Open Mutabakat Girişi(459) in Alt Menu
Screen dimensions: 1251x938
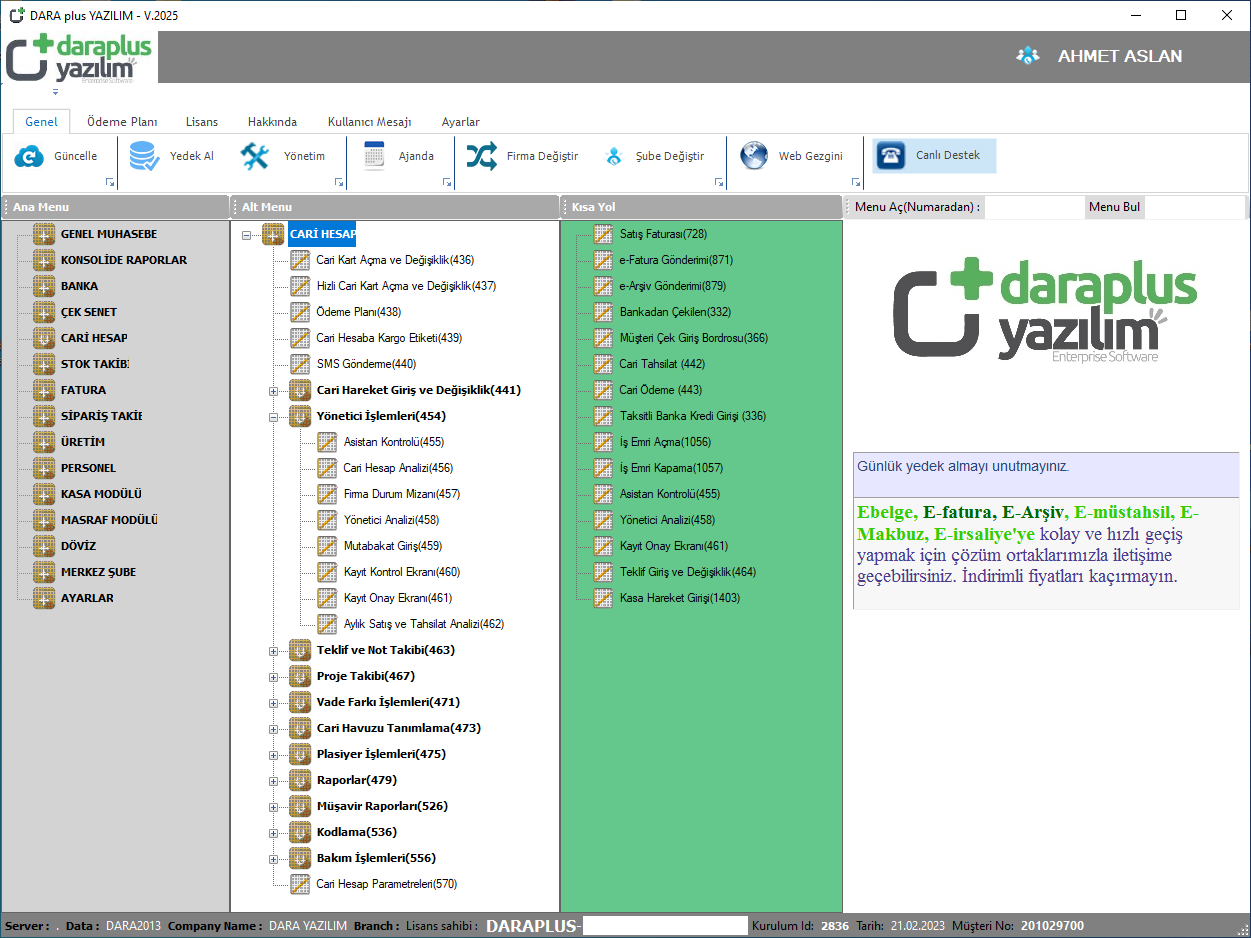tap(393, 546)
